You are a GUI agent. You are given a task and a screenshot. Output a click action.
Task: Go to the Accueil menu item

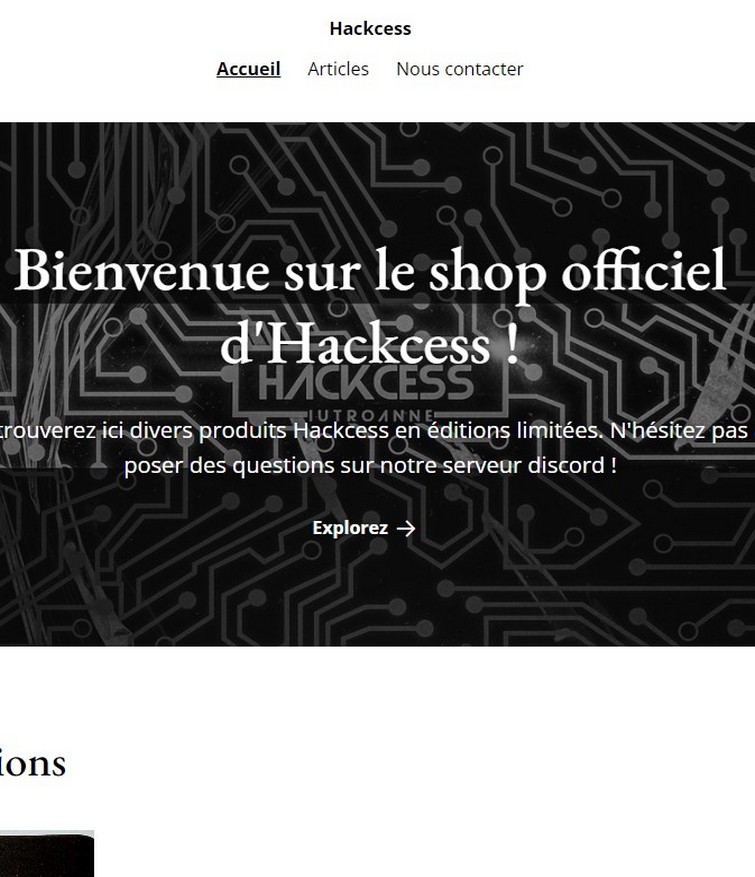click(248, 69)
